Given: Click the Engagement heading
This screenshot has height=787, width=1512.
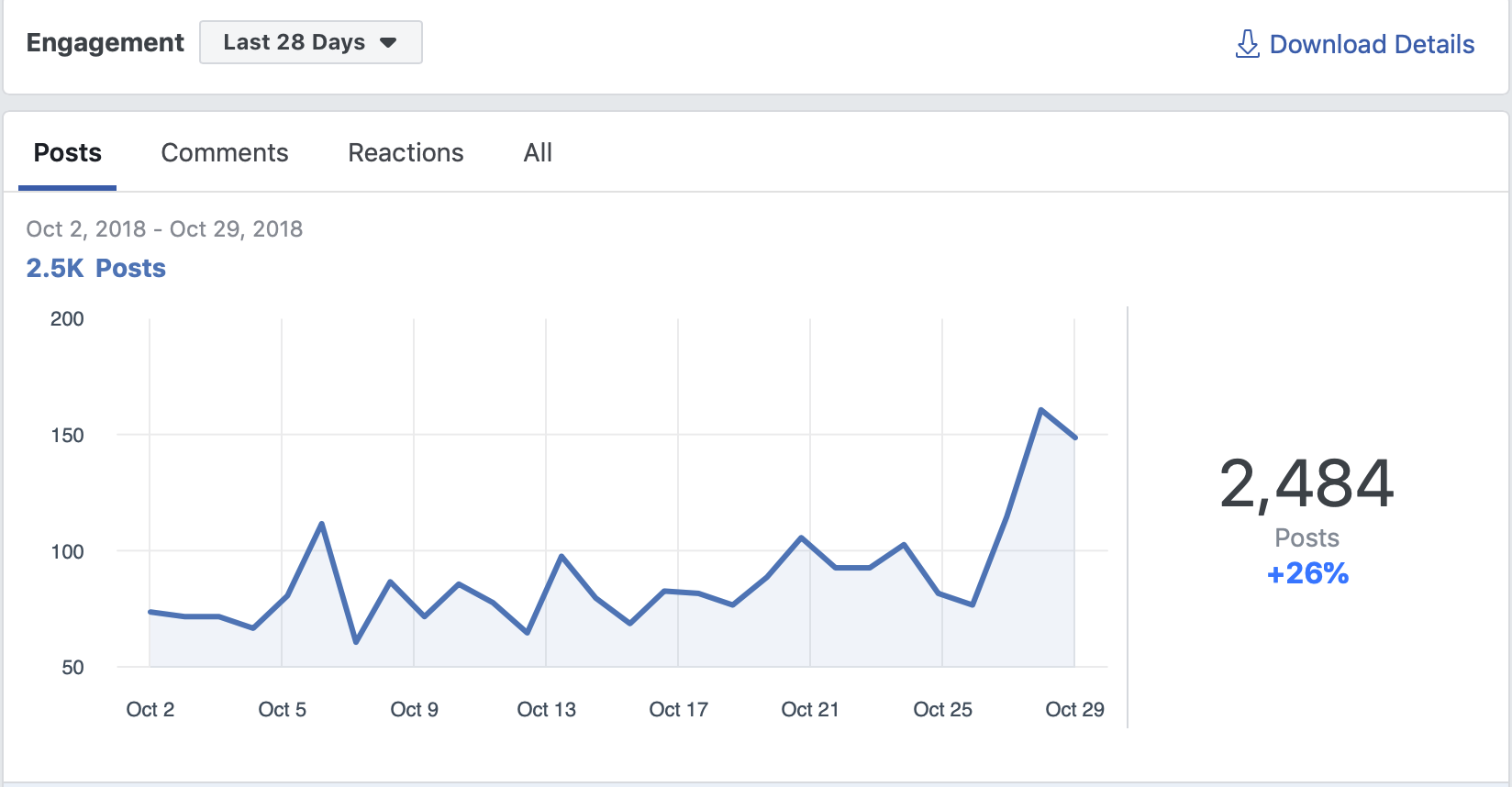Looking at the screenshot, I should [x=105, y=42].
